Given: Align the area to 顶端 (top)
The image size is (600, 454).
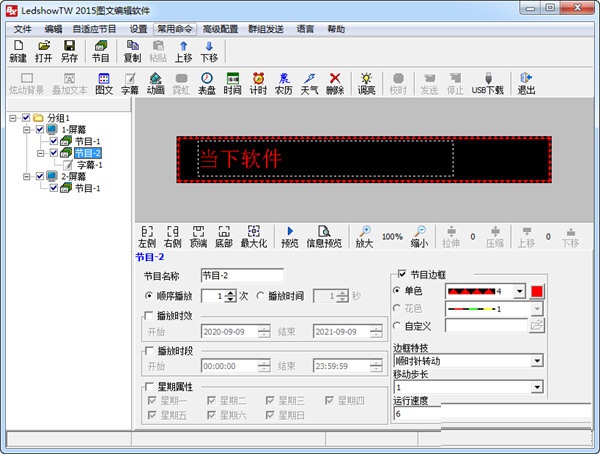Looking at the screenshot, I should pyautogui.click(x=198, y=237).
